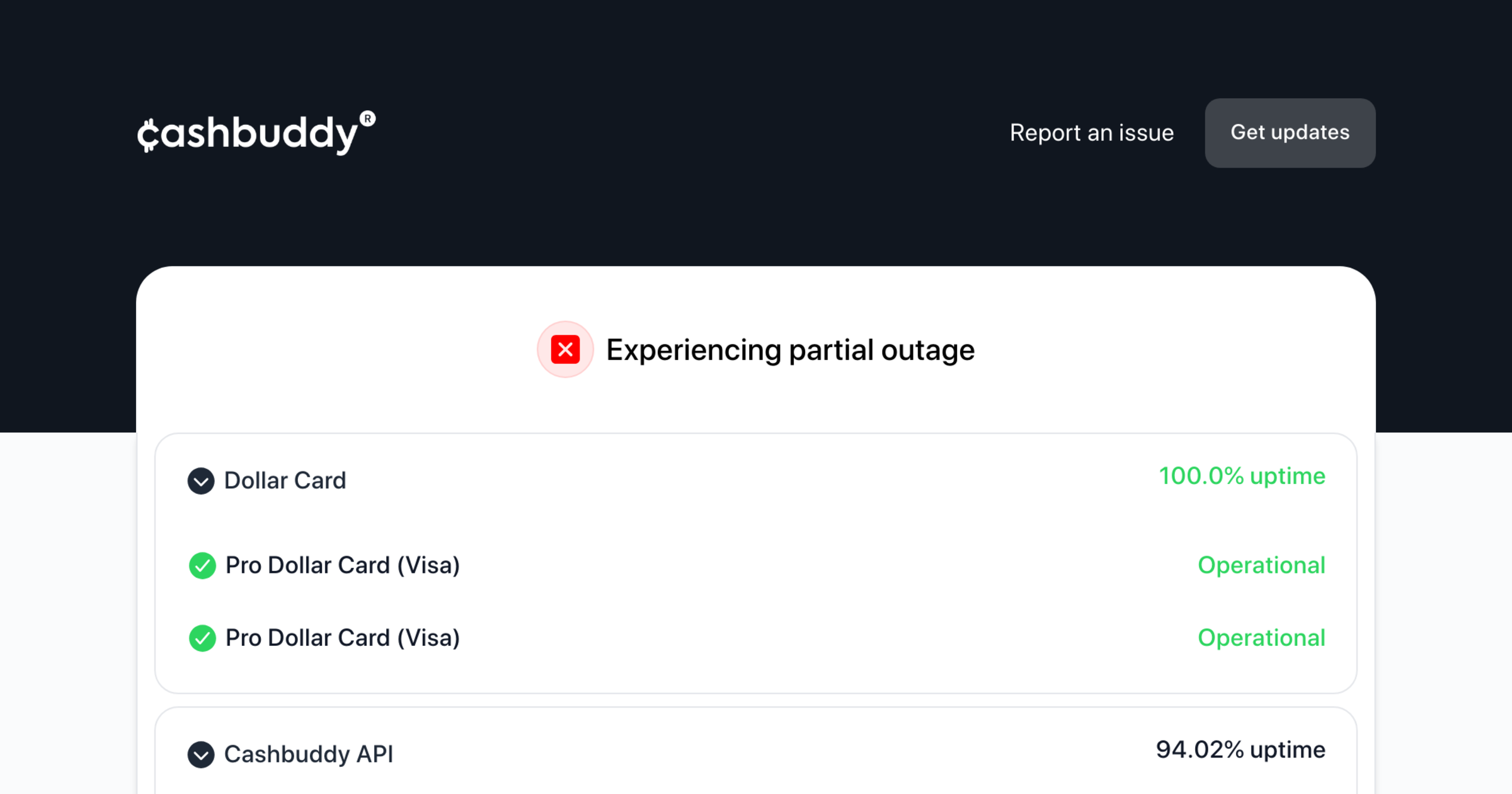1512x794 pixels.
Task: Collapse the Dollar Card section via chevron
Action: tap(201, 481)
